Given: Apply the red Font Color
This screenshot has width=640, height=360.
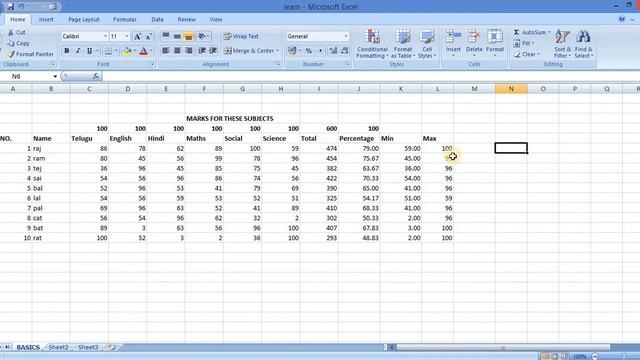Looking at the screenshot, I should click(x=144, y=51).
